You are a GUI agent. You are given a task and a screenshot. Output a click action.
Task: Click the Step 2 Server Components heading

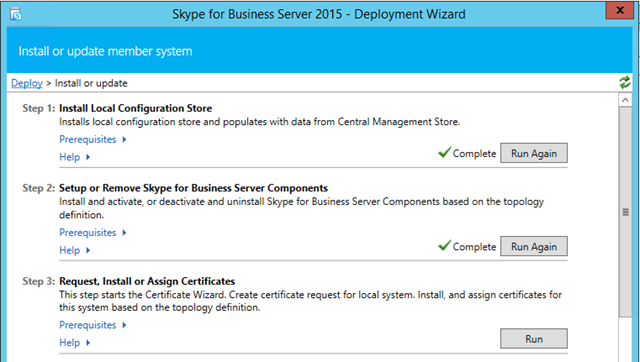[193, 188]
